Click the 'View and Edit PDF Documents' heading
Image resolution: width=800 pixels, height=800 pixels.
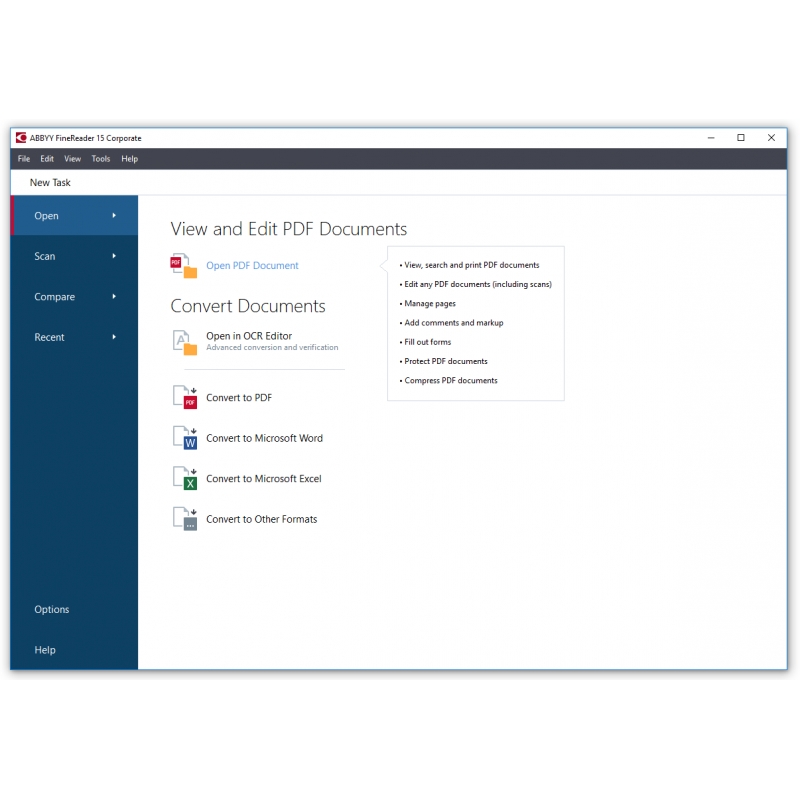point(289,229)
